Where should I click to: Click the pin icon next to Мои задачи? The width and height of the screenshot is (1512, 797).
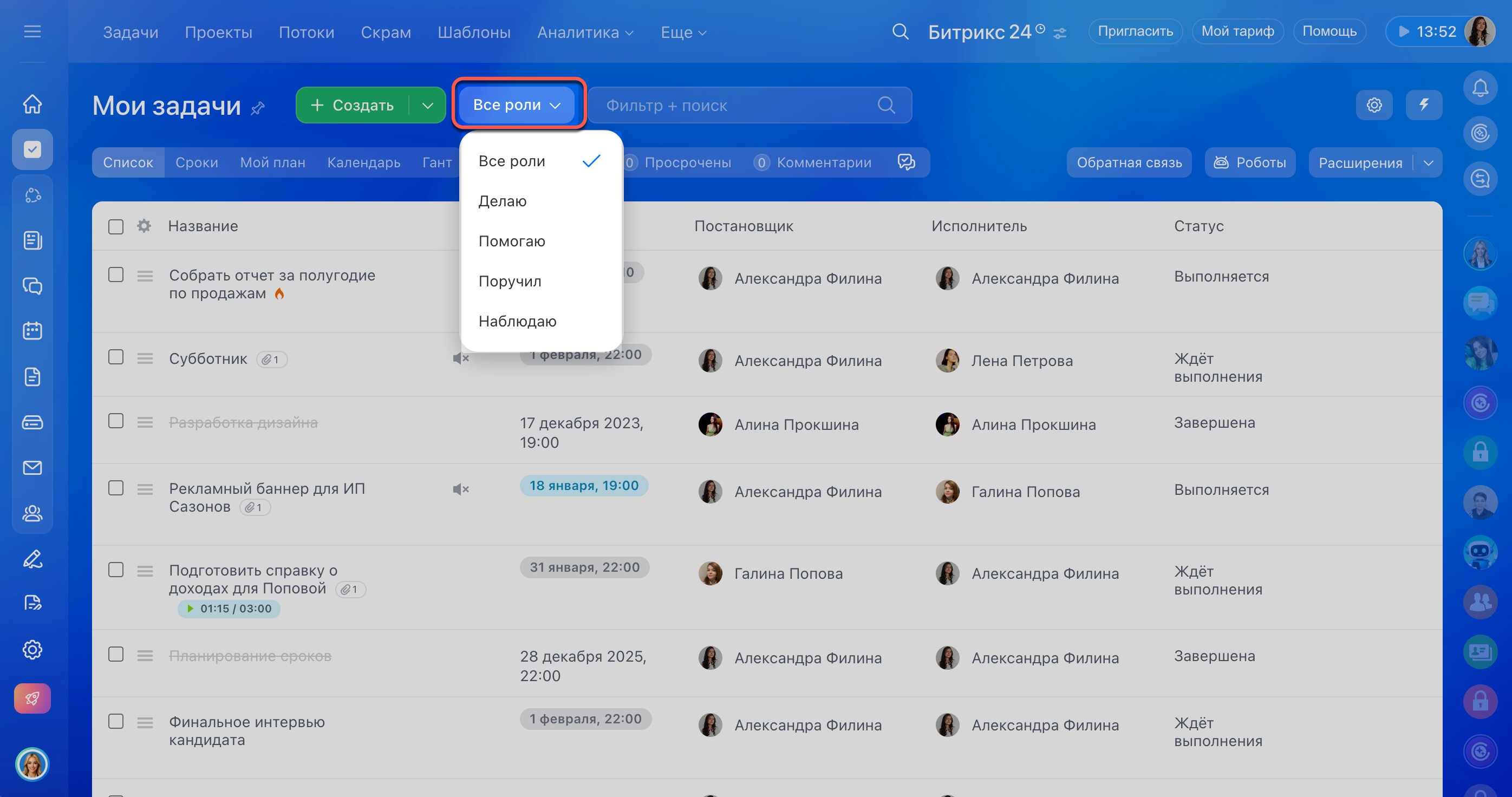[x=258, y=108]
